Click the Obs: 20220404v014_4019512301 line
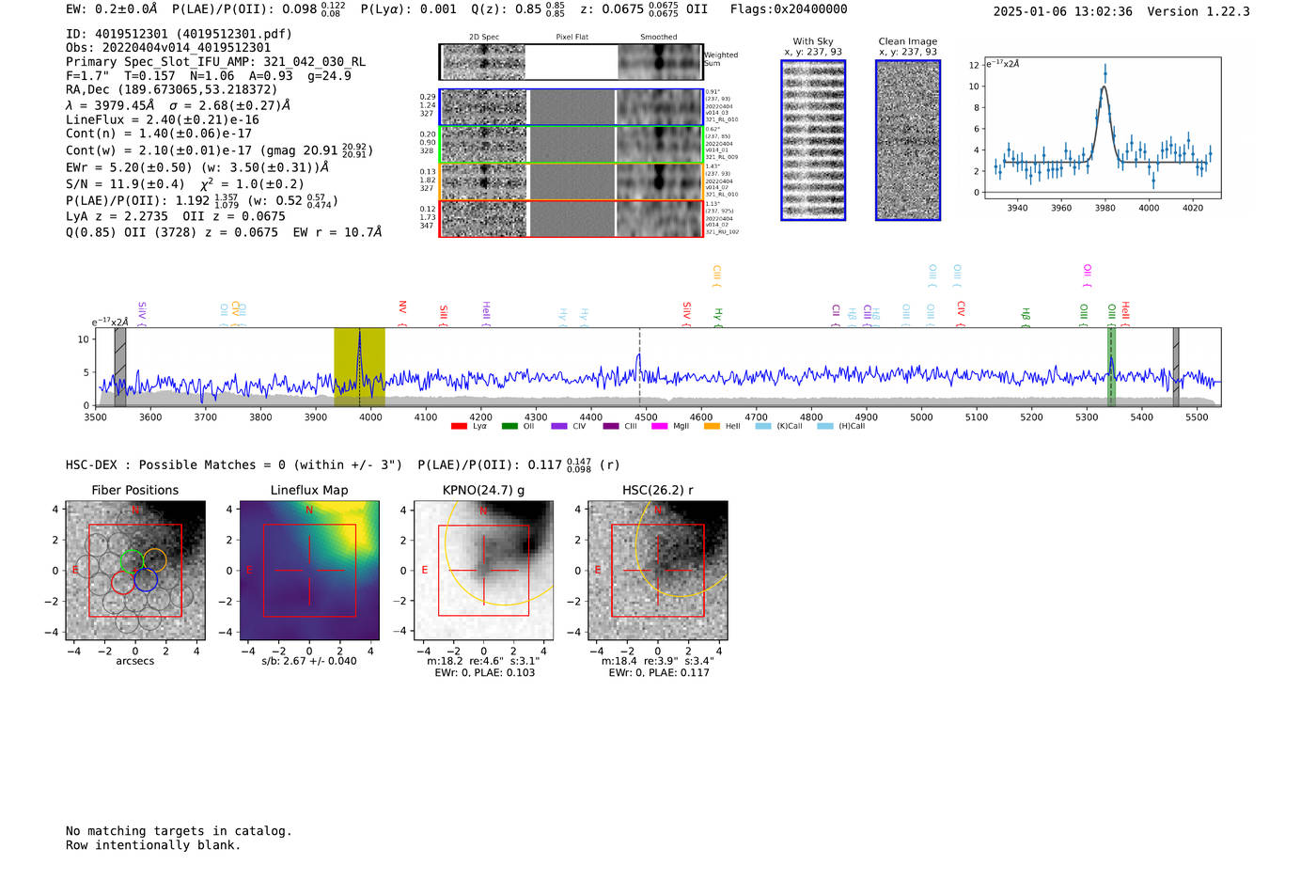Viewport: 1316px width, 896px height. click(x=168, y=48)
